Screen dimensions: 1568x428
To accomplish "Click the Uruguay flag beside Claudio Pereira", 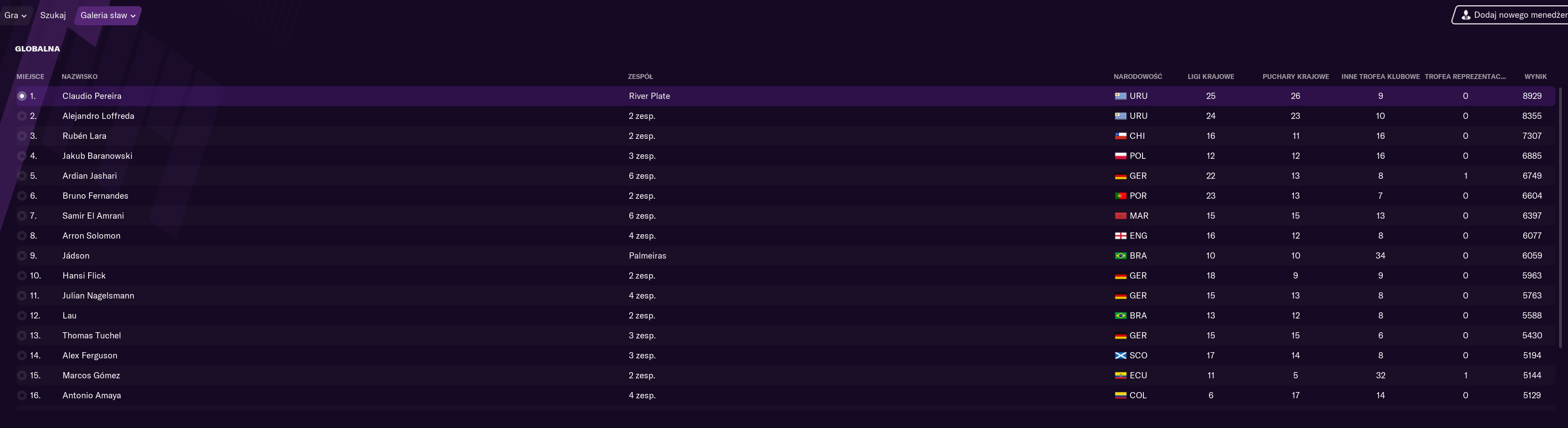I will click(1120, 96).
